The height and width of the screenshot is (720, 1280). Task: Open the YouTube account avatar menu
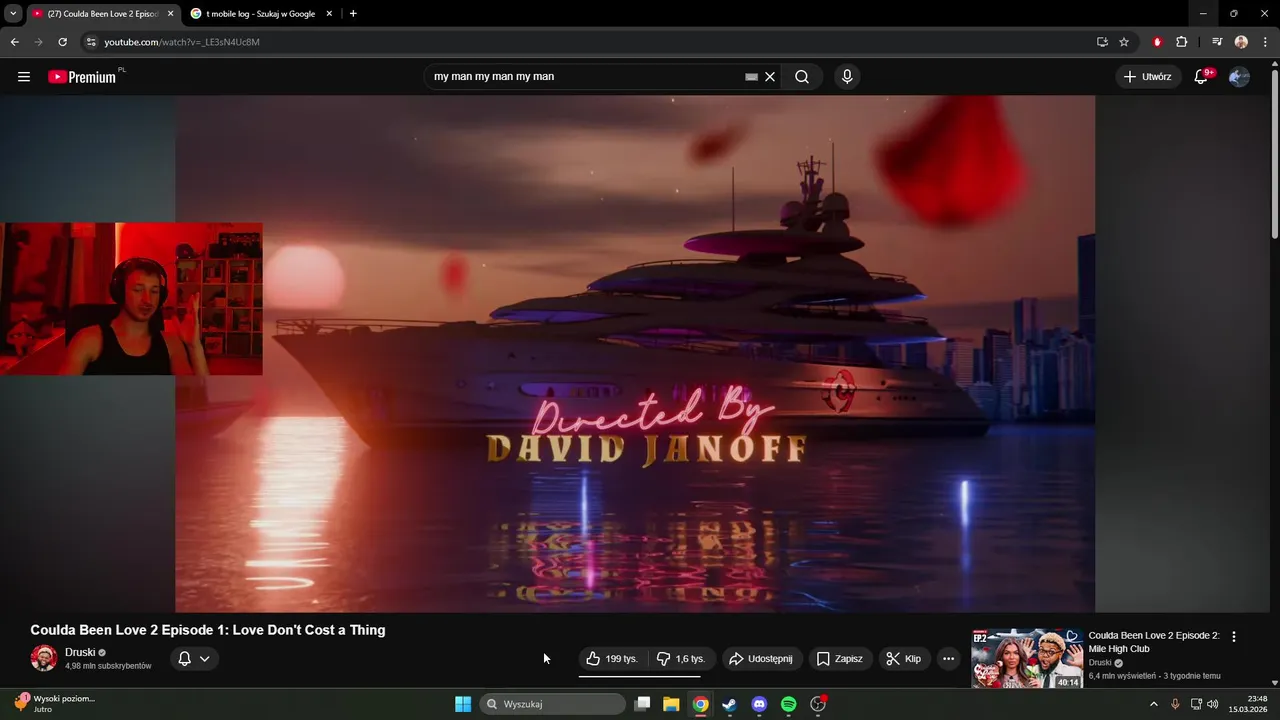click(x=1239, y=77)
